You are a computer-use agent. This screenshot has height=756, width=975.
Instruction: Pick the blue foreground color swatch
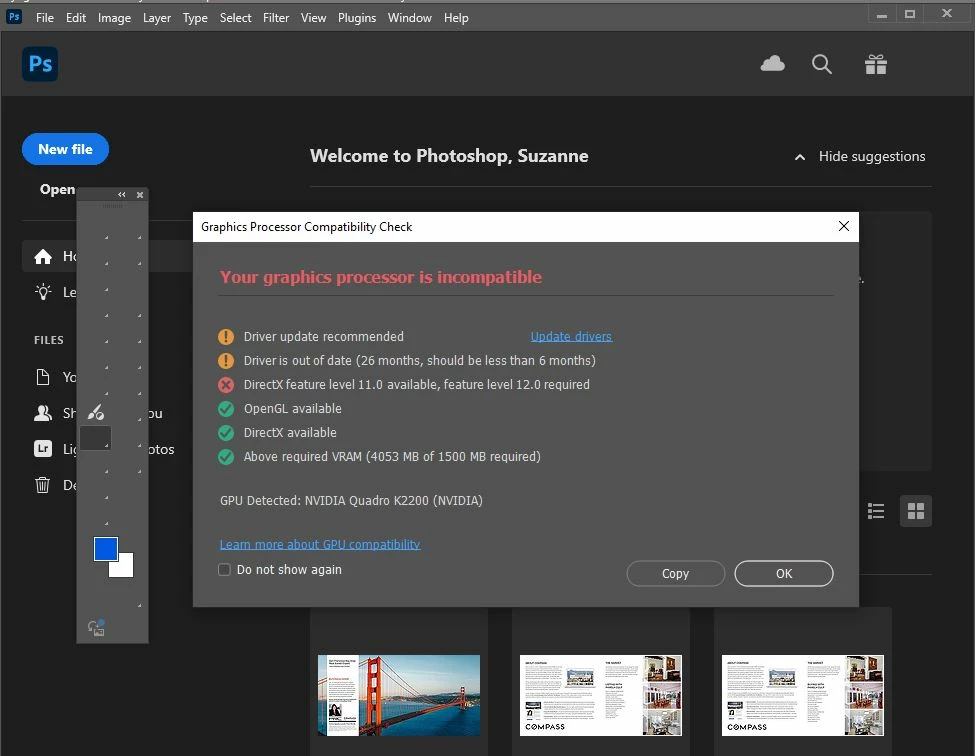pos(105,548)
